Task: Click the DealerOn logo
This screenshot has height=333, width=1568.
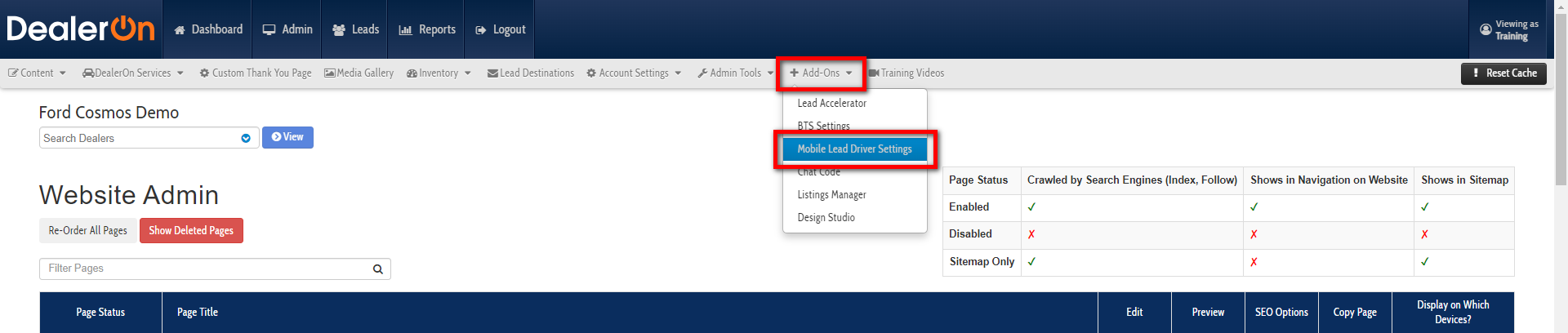Action: (80, 29)
